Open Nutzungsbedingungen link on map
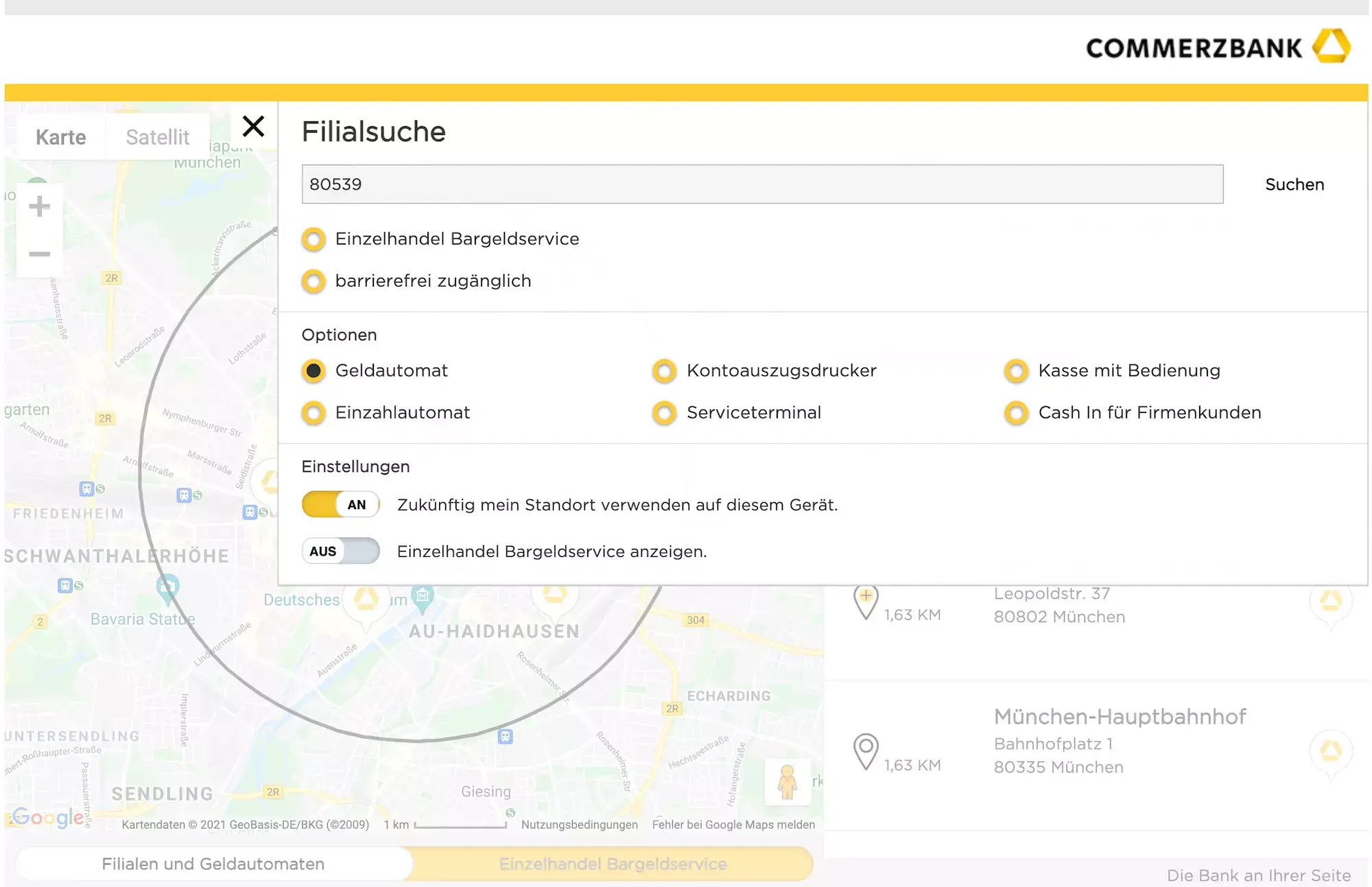 coord(579,825)
